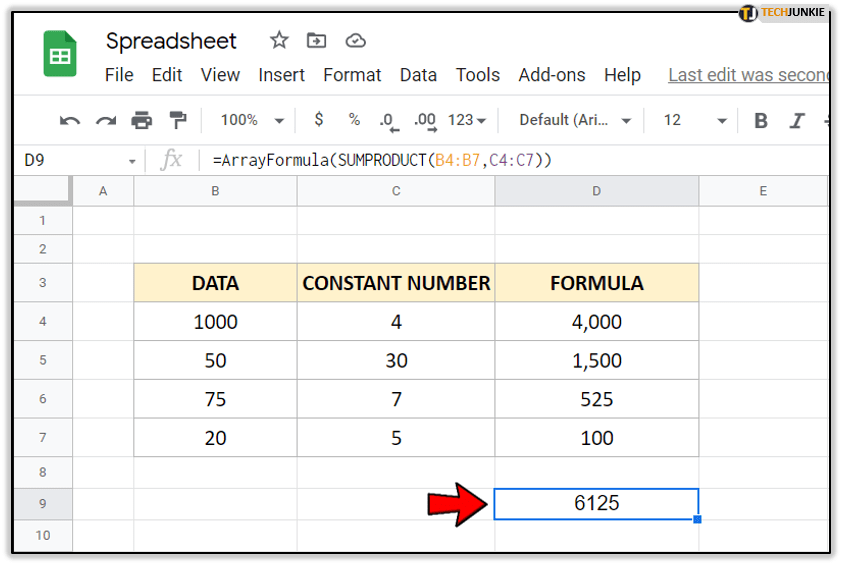
Task: Open the font size 12 dropdown
Action: tap(695, 120)
